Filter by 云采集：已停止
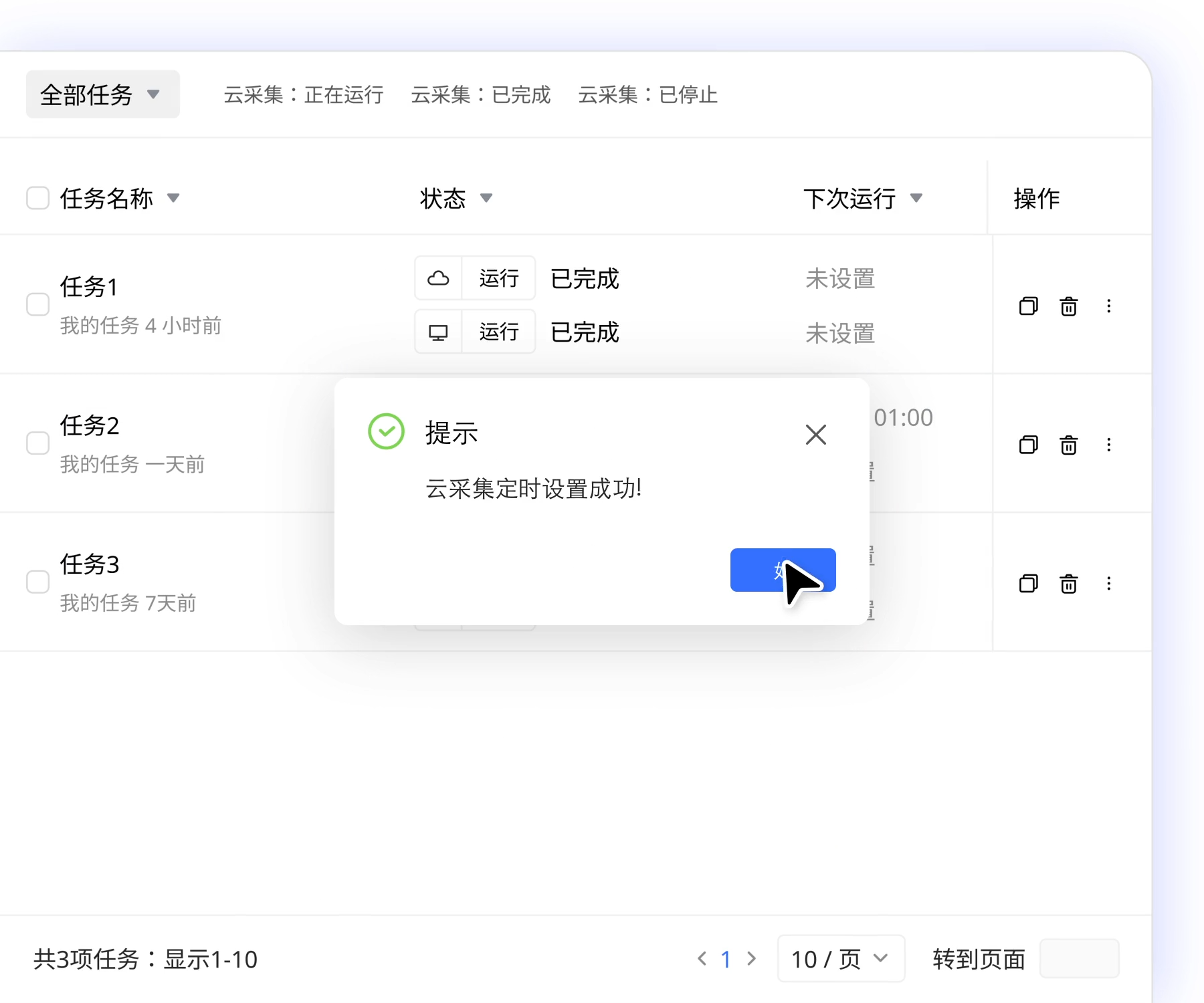The height and width of the screenshot is (1003, 1204). coord(647,95)
